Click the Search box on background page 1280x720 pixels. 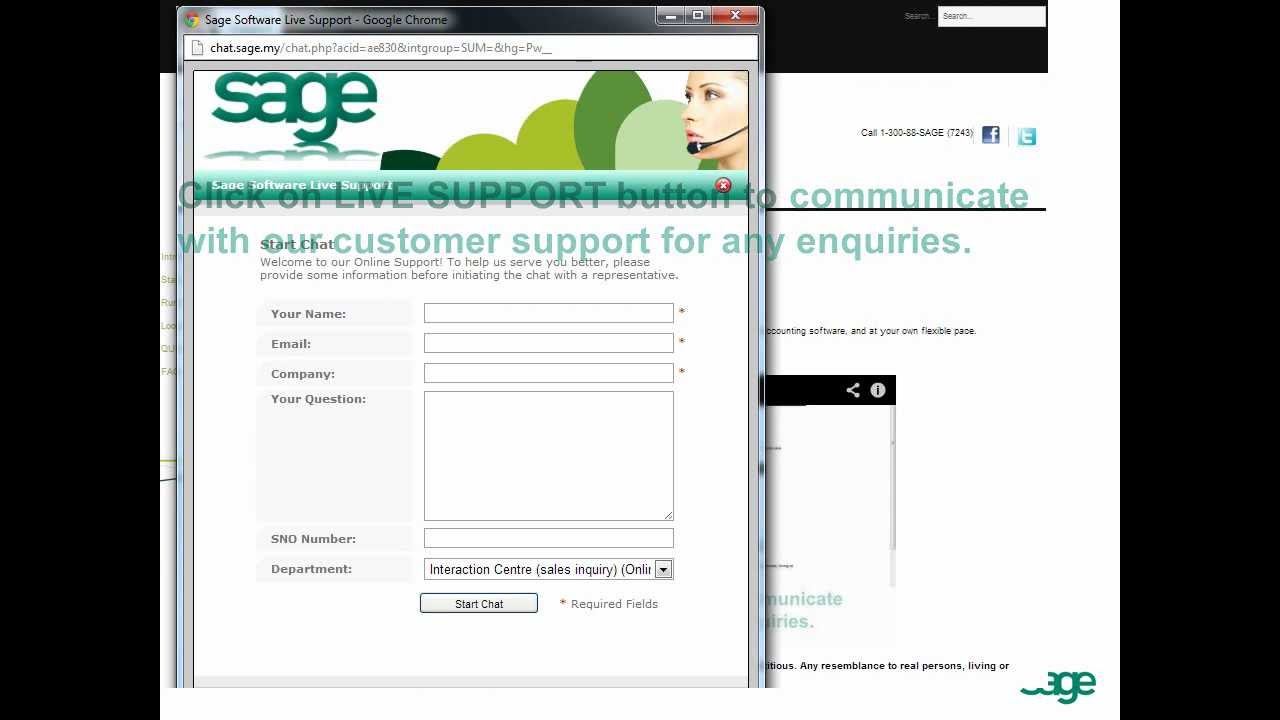click(x=991, y=16)
